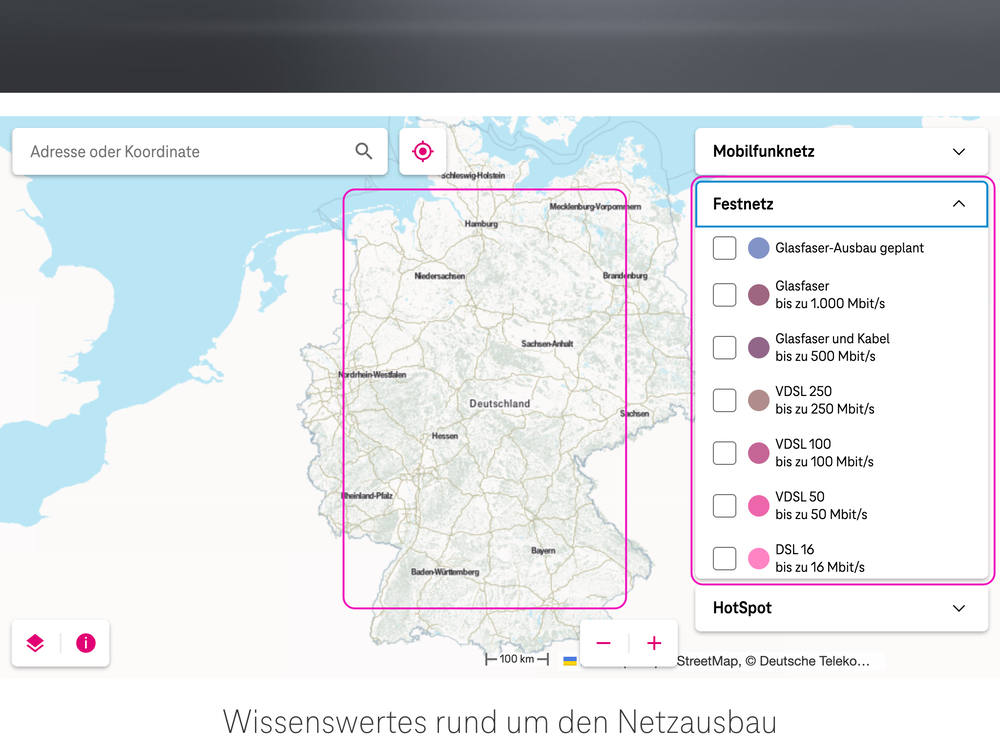Click the Bayern label on the map

pos(543,551)
